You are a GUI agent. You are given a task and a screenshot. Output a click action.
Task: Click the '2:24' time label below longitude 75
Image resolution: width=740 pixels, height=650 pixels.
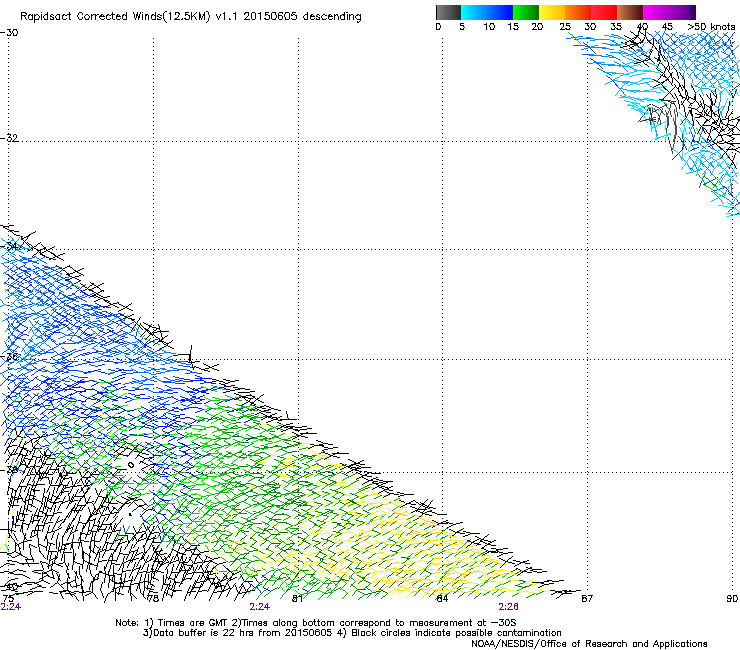point(10,607)
